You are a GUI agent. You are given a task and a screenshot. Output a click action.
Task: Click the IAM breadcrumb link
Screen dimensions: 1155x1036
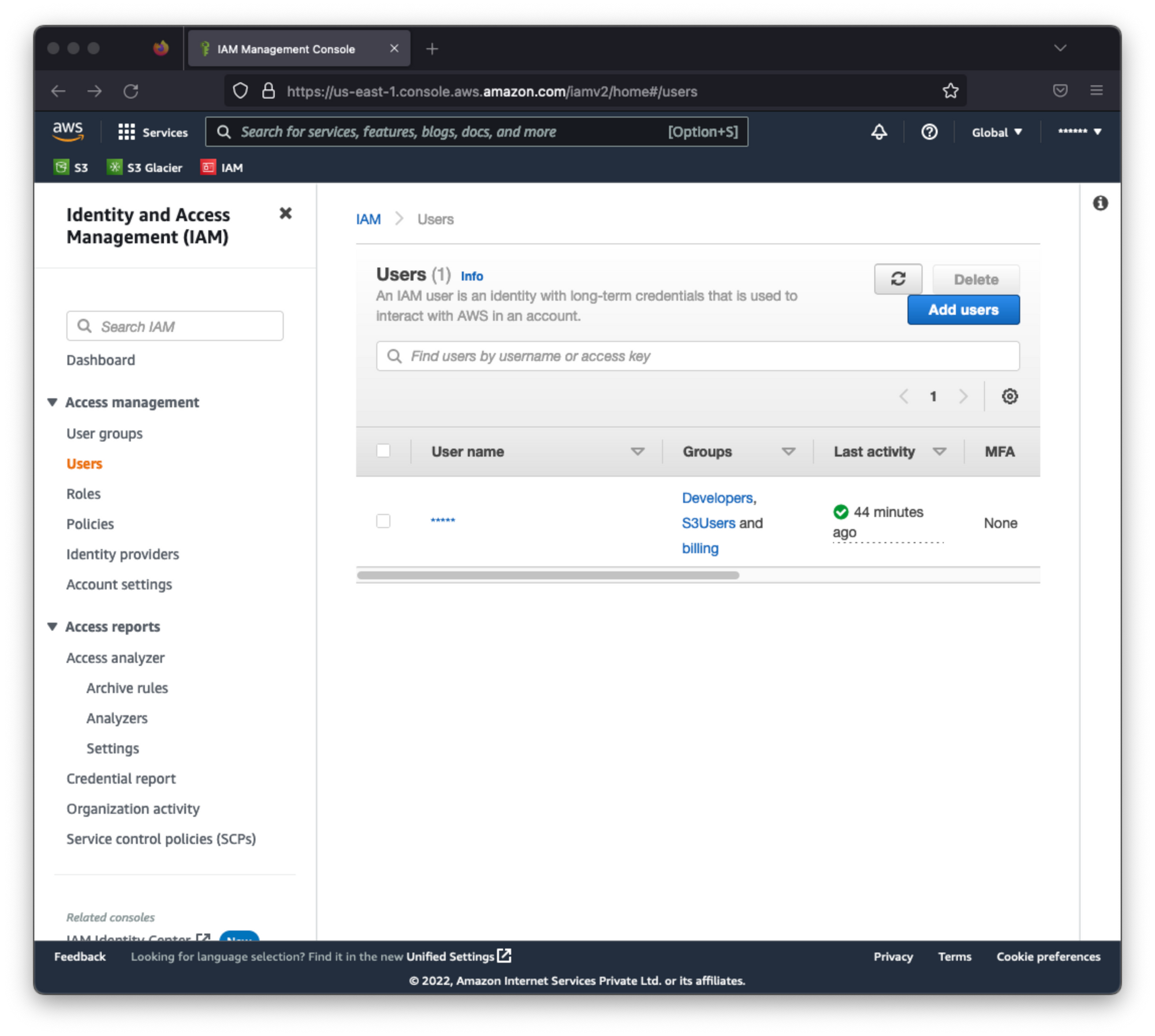[x=368, y=219]
